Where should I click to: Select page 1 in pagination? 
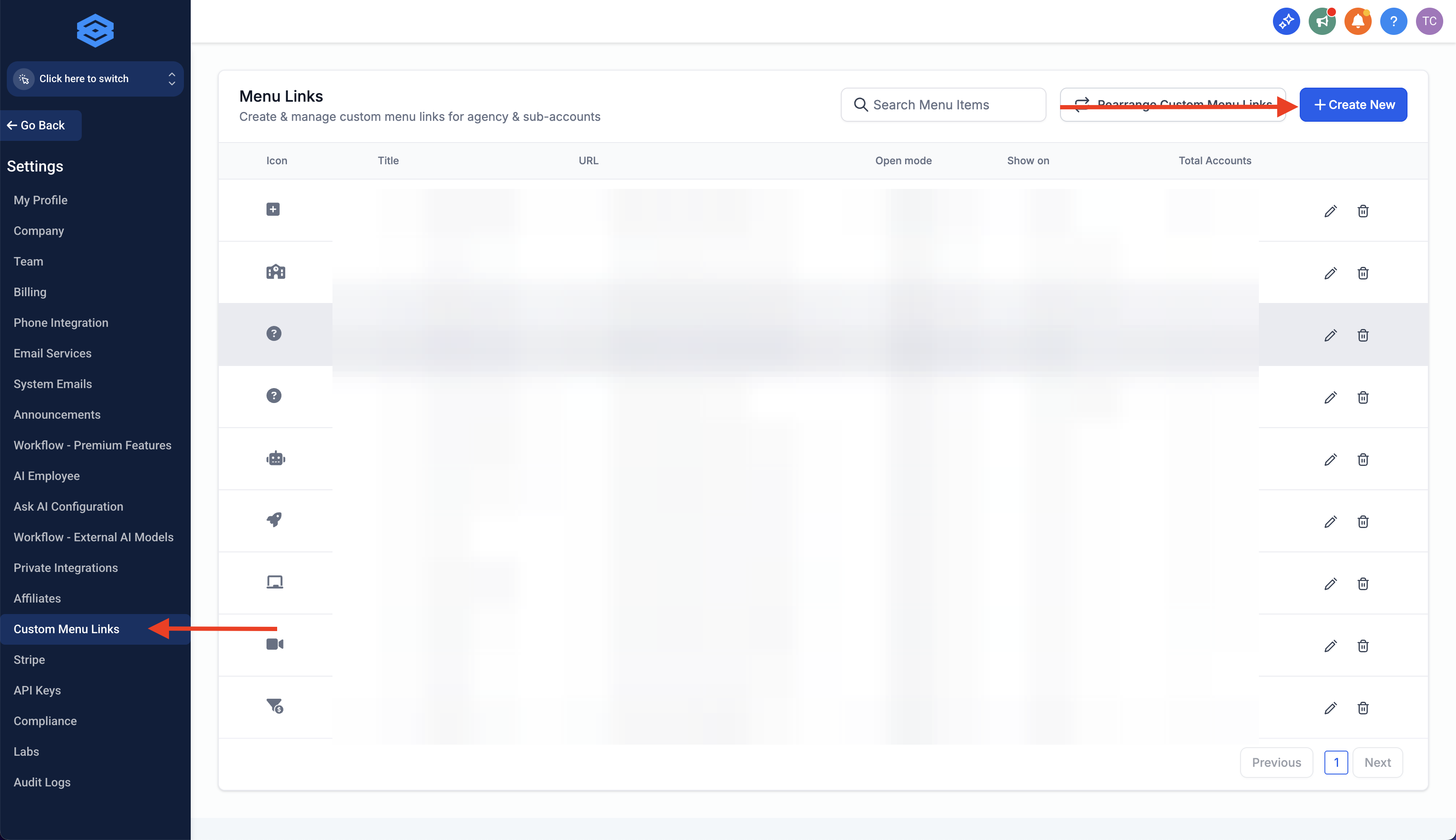point(1336,763)
